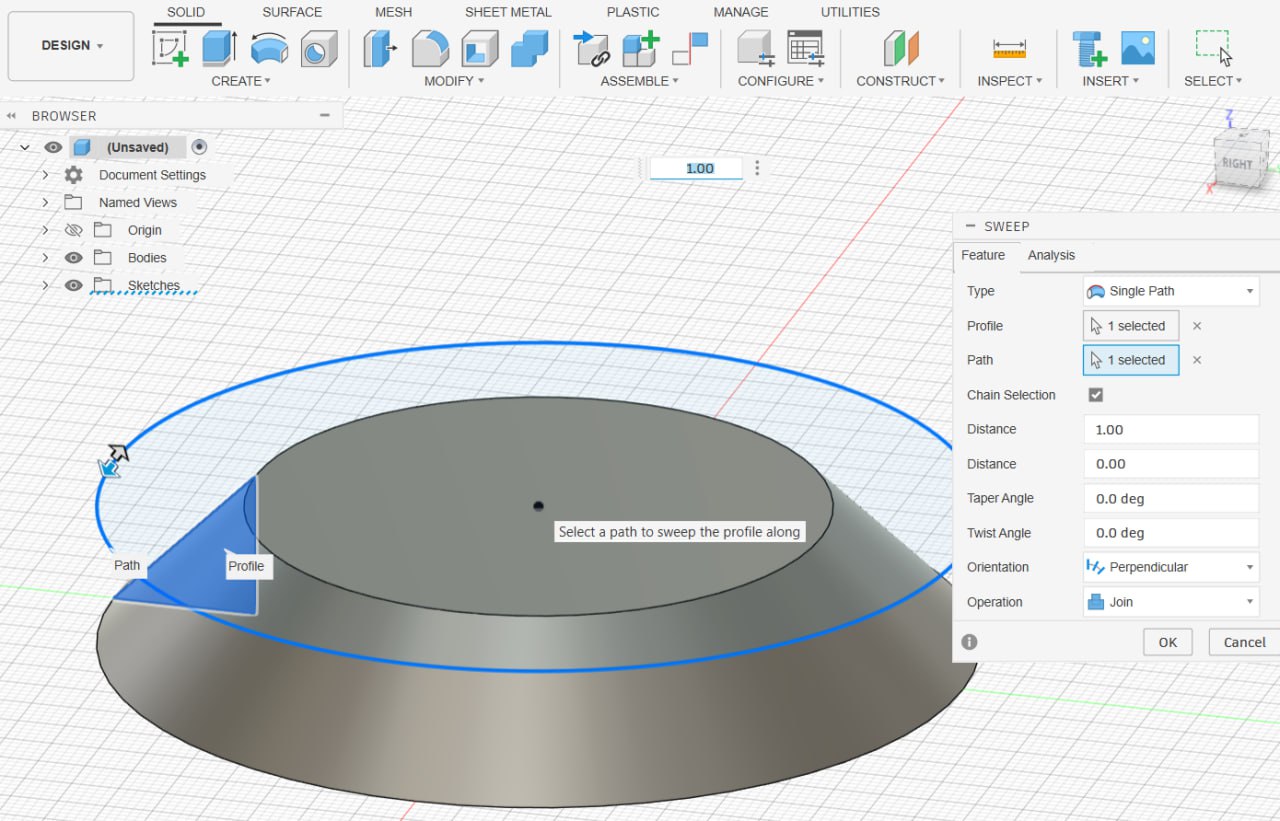Show the Origin folder via eye icon
This screenshot has height=821, width=1280.
tap(73, 230)
